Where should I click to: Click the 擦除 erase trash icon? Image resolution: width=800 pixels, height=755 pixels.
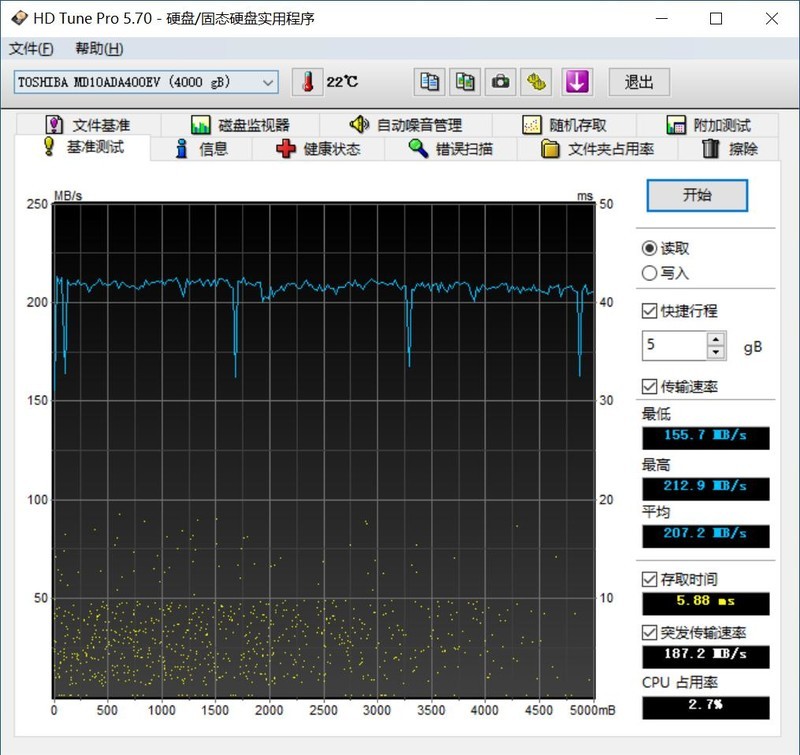point(711,148)
